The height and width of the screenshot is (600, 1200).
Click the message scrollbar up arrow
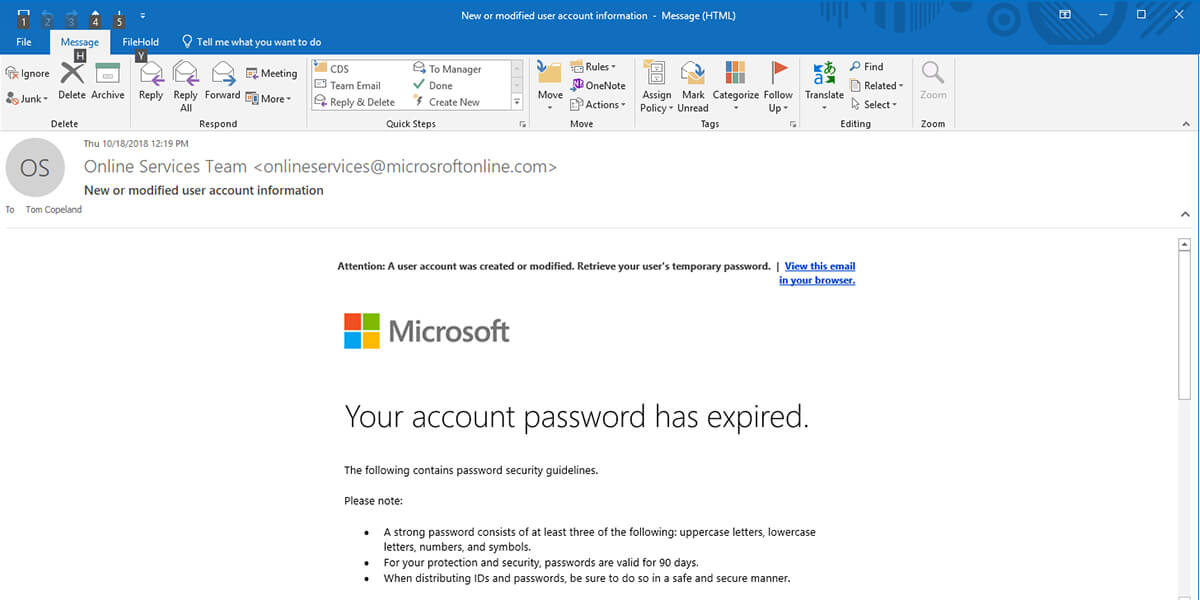(1185, 244)
